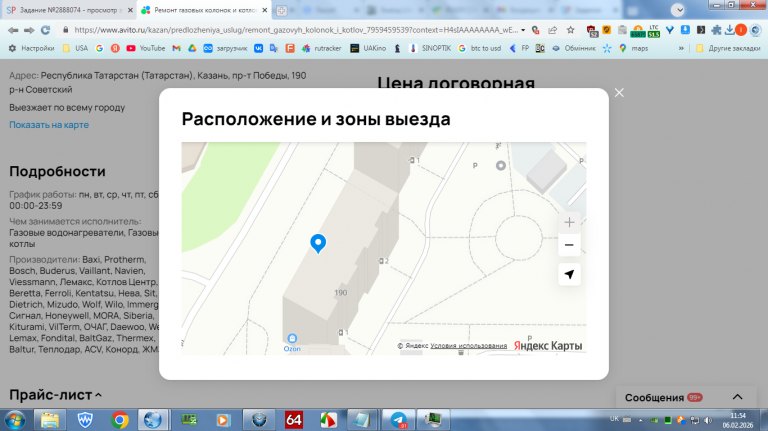Show more bookmarks chevron
This screenshot has width=768, height=431.
coord(681,48)
